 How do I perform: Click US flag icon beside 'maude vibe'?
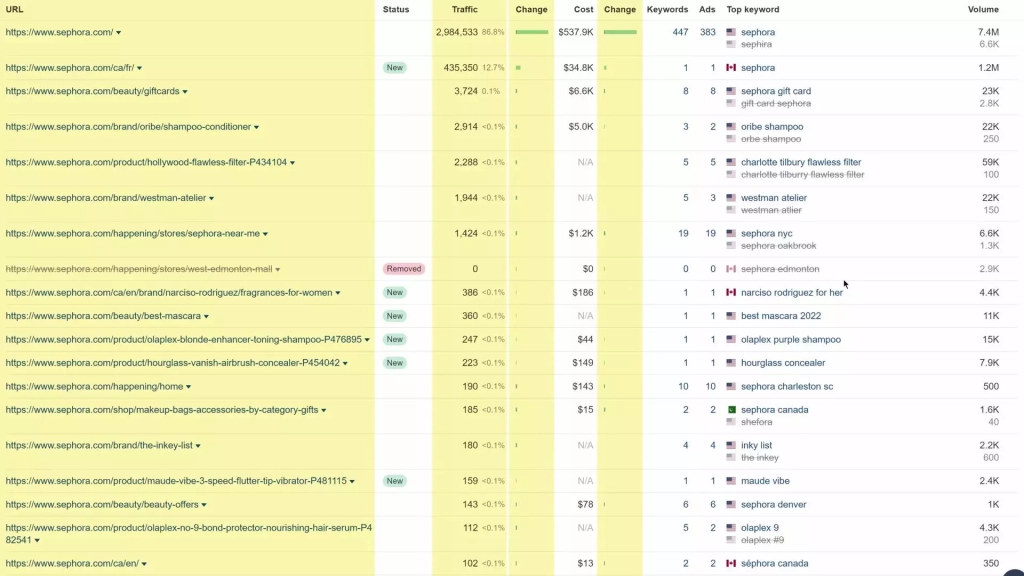(731, 481)
